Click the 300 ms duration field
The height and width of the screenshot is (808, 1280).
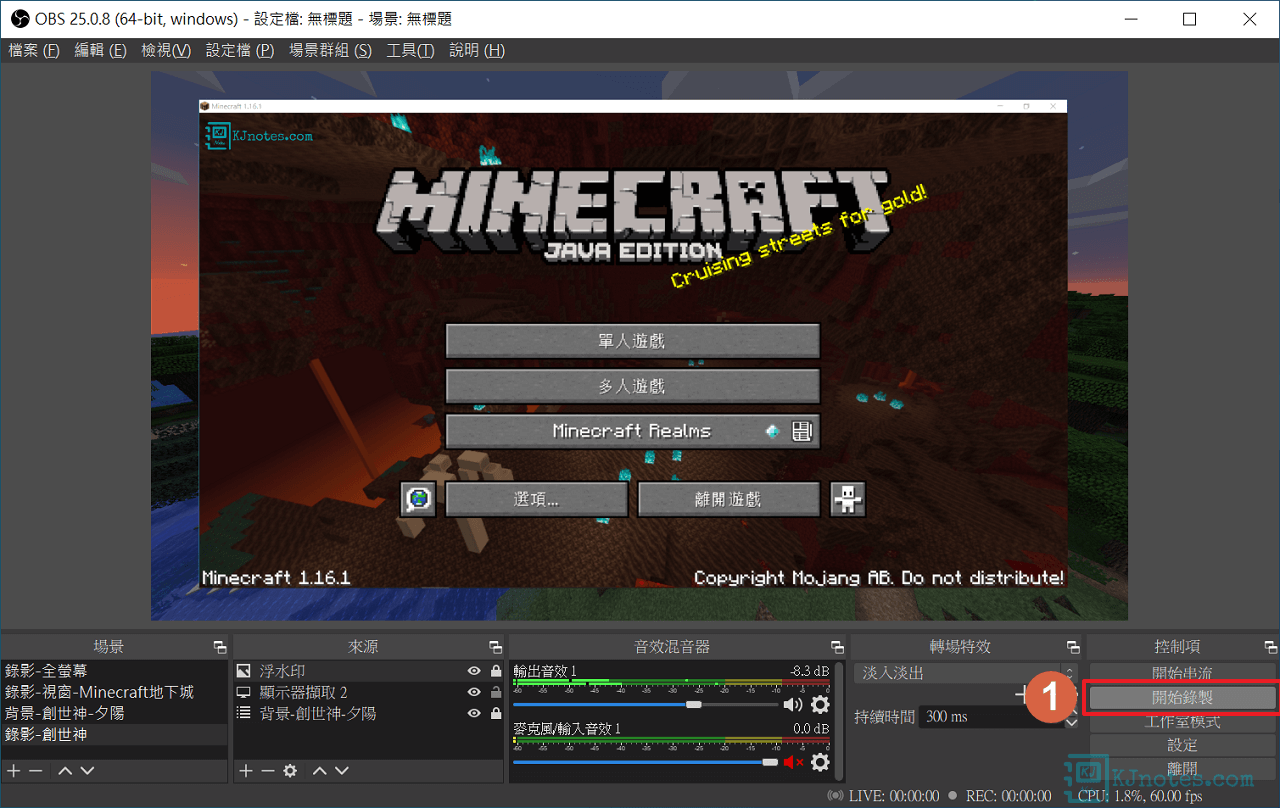coord(990,716)
